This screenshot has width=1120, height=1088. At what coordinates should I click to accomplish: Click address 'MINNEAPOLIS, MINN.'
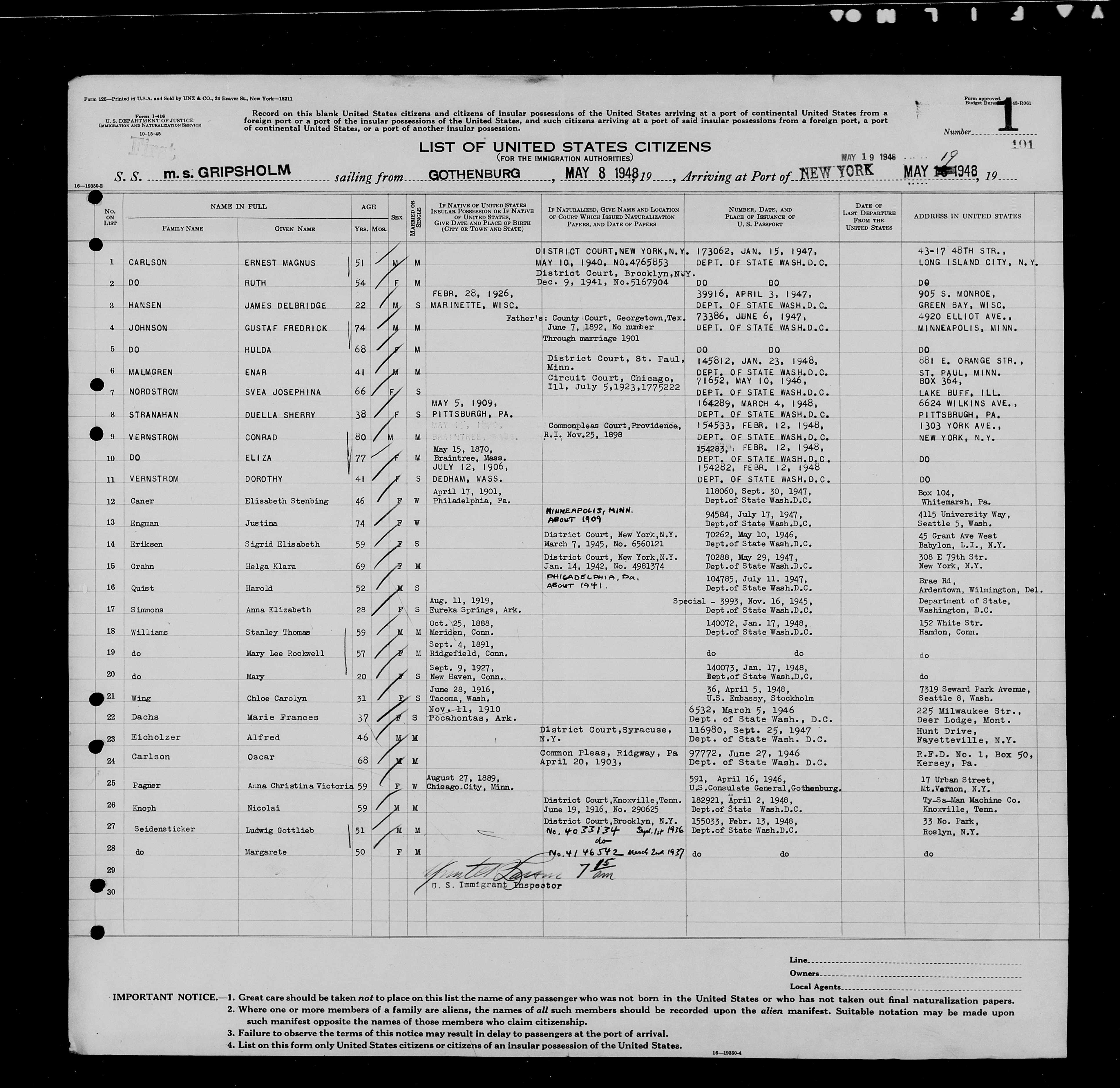[968, 328]
